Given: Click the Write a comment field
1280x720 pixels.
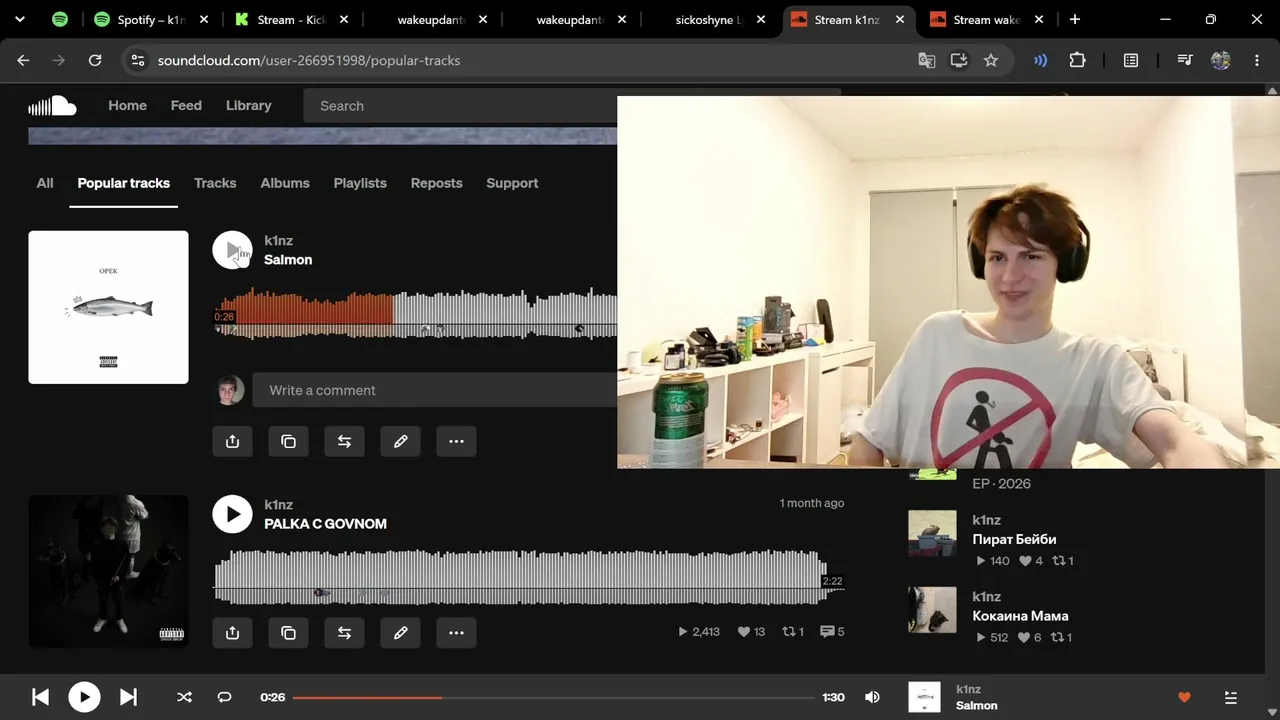Looking at the screenshot, I should click(x=435, y=390).
